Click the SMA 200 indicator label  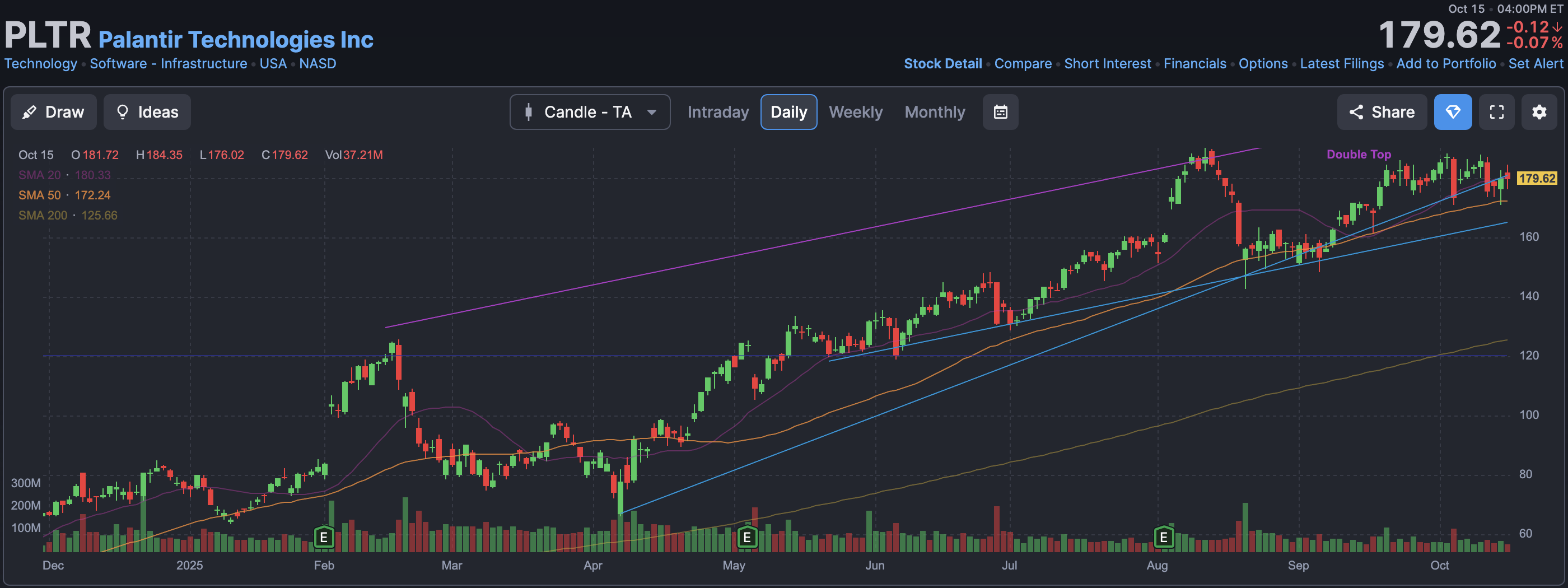coord(43,215)
